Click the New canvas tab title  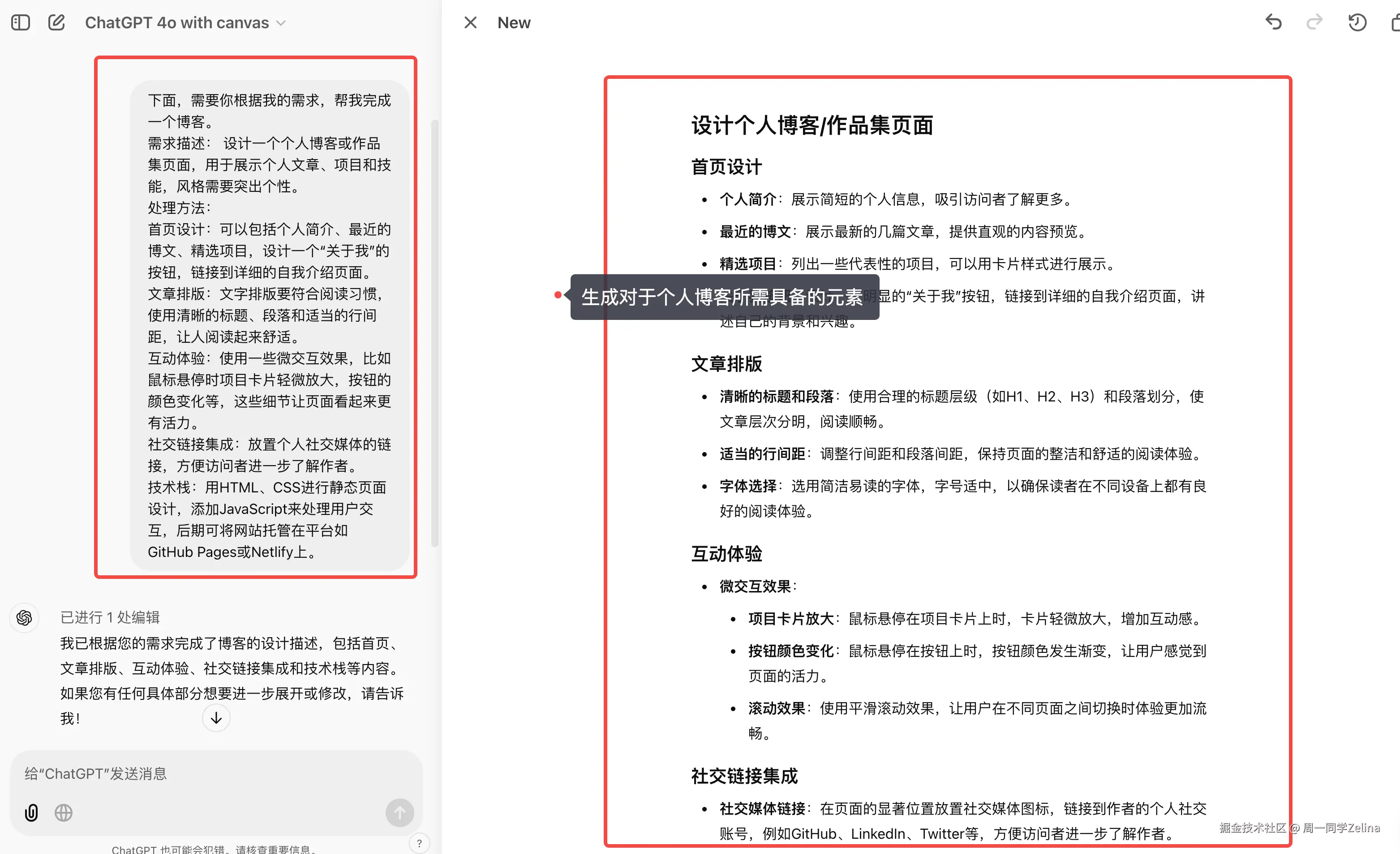click(513, 22)
